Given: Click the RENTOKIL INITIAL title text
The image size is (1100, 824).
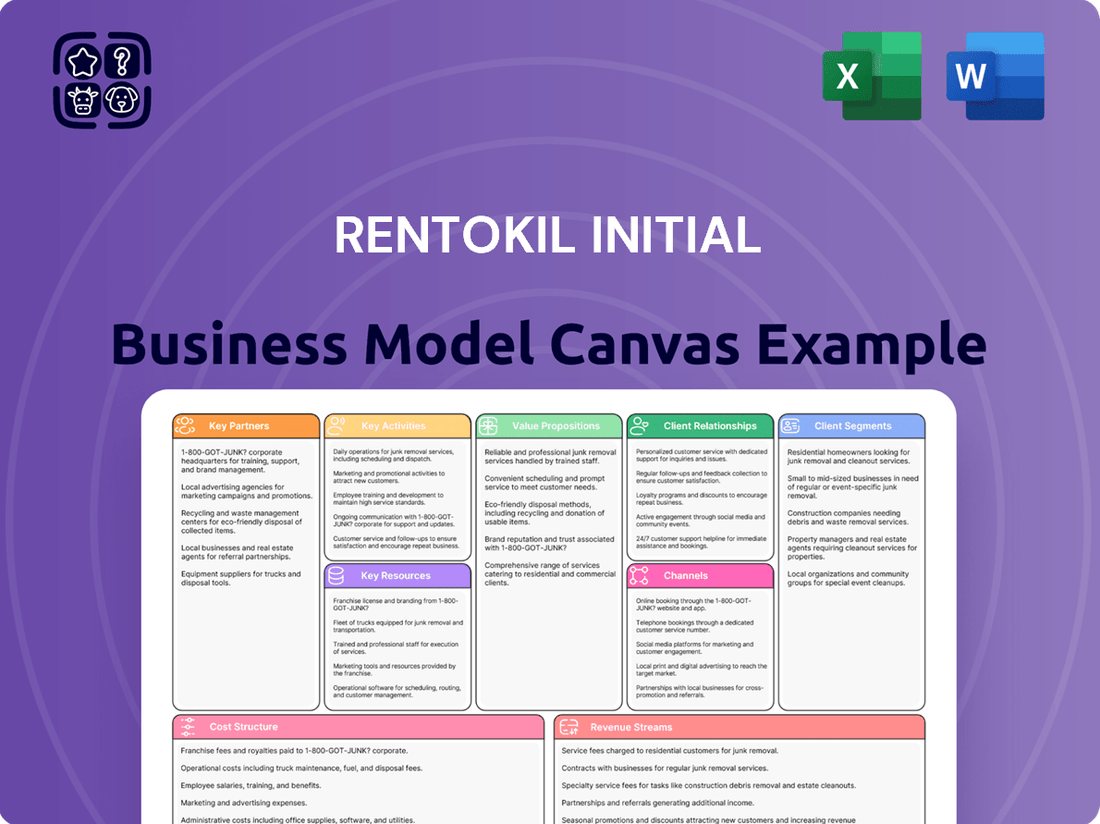Looking at the screenshot, I should pyautogui.click(x=548, y=236).
